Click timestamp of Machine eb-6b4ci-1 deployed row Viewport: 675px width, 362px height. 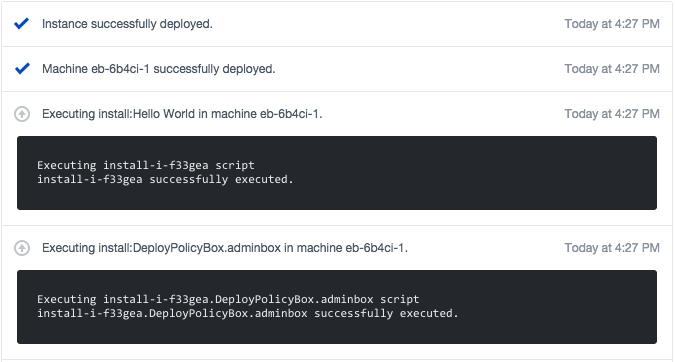pyautogui.click(x=612, y=69)
